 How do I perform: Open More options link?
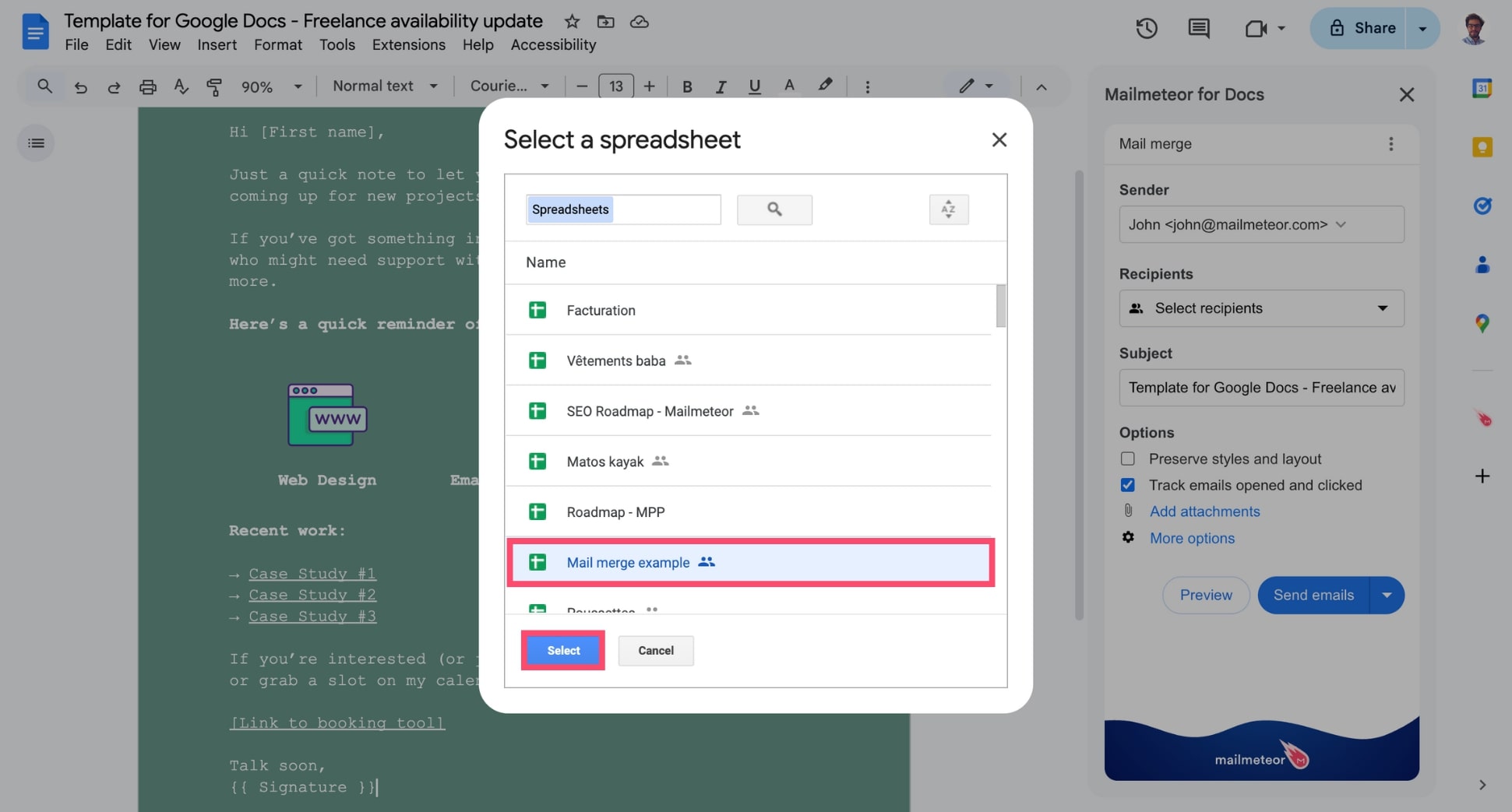tap(1192, 538)
